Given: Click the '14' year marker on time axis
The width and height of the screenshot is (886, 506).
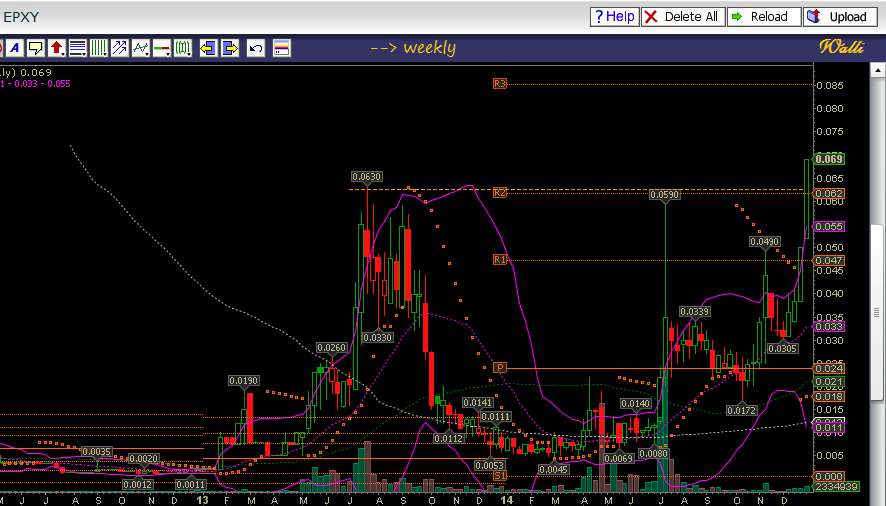Looking at the screenshot, I should 507,500.
